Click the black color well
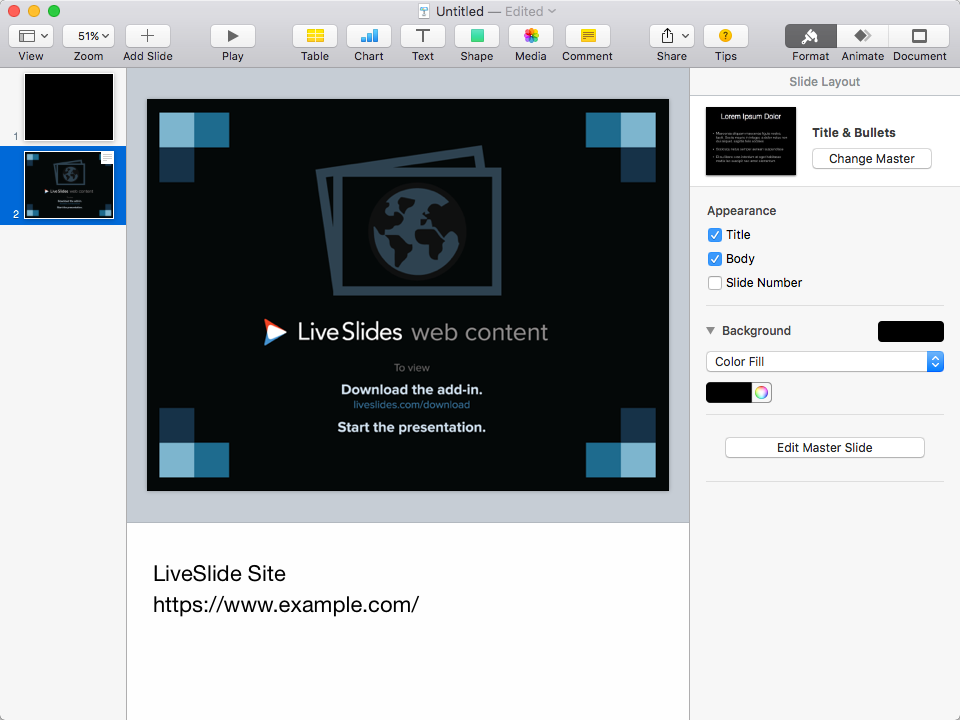The width and height of the screenshot is (960, 720). click(729, 392)
